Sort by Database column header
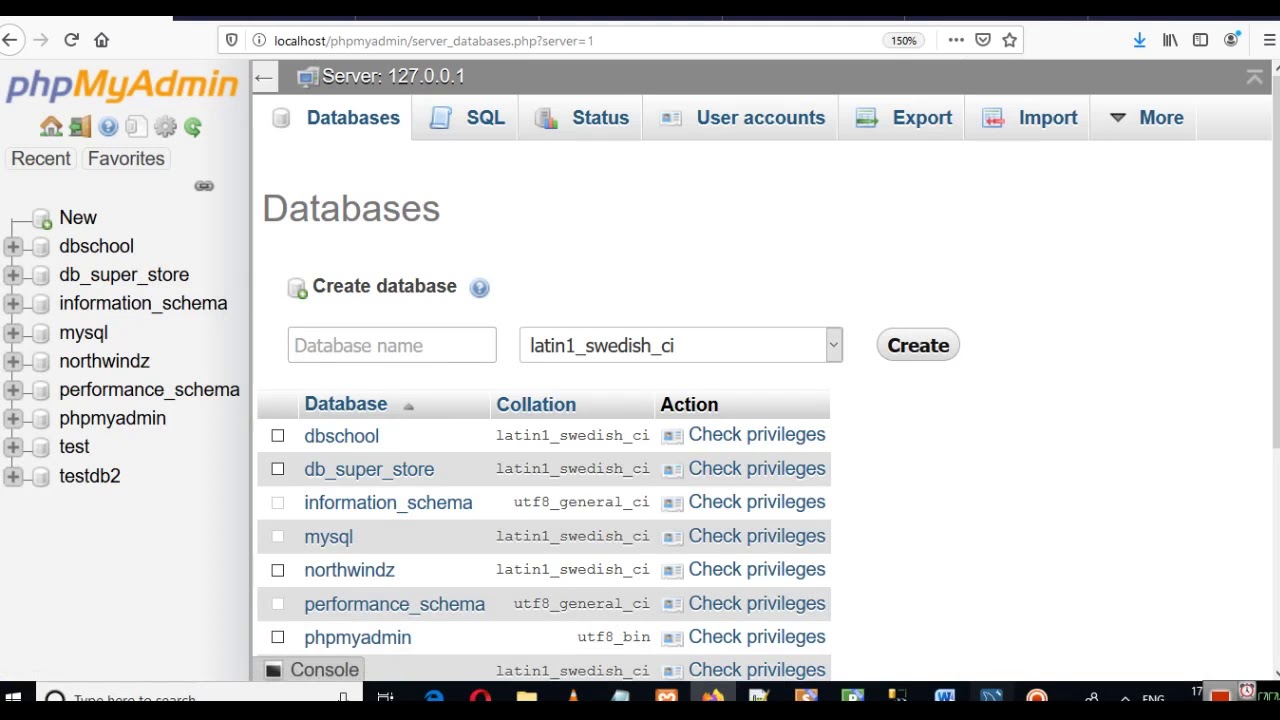Screen dimensions: 1280x720 346,404
